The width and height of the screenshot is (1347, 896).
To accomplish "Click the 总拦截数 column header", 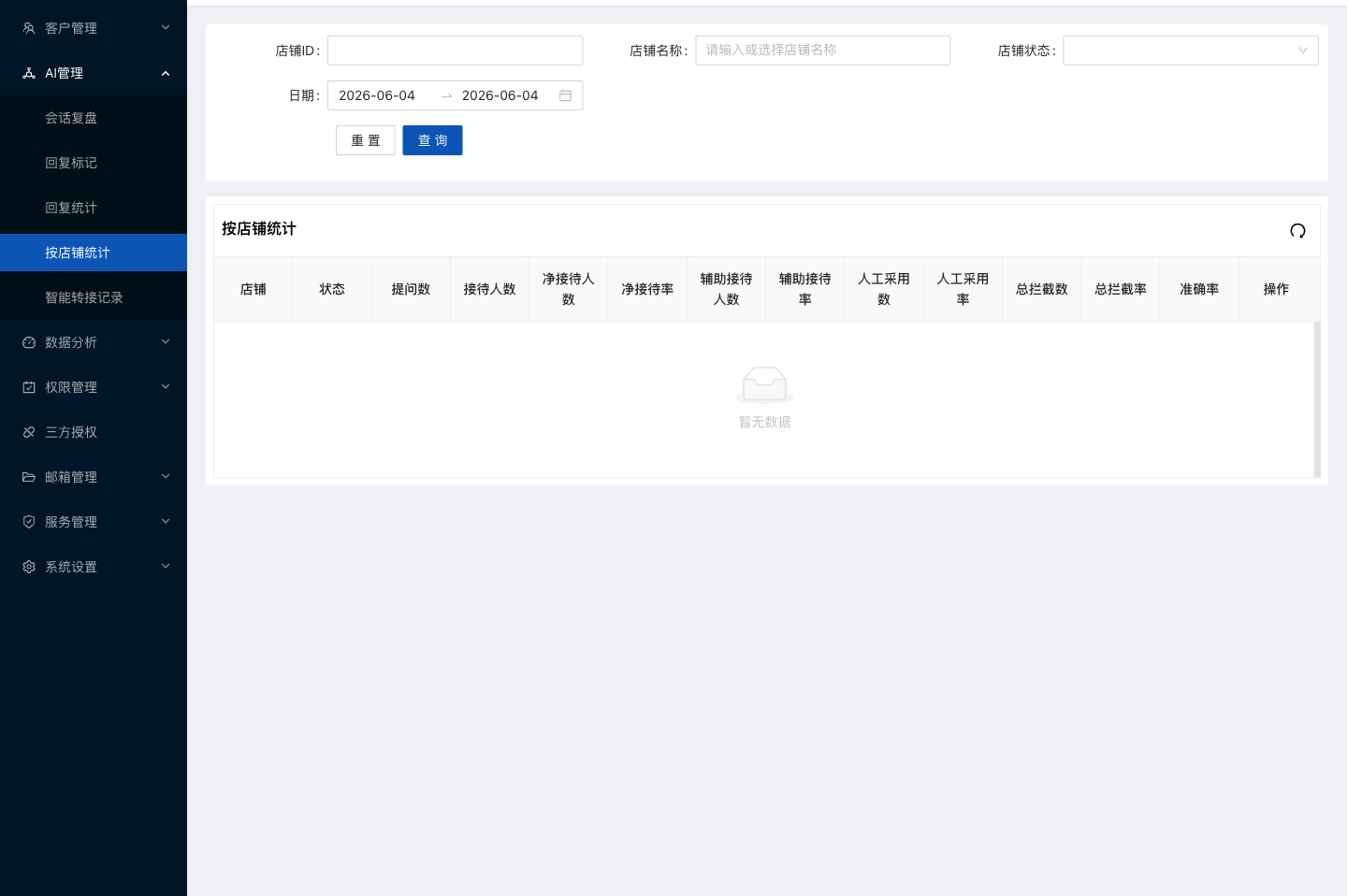I will click(x=1042, y=289).
